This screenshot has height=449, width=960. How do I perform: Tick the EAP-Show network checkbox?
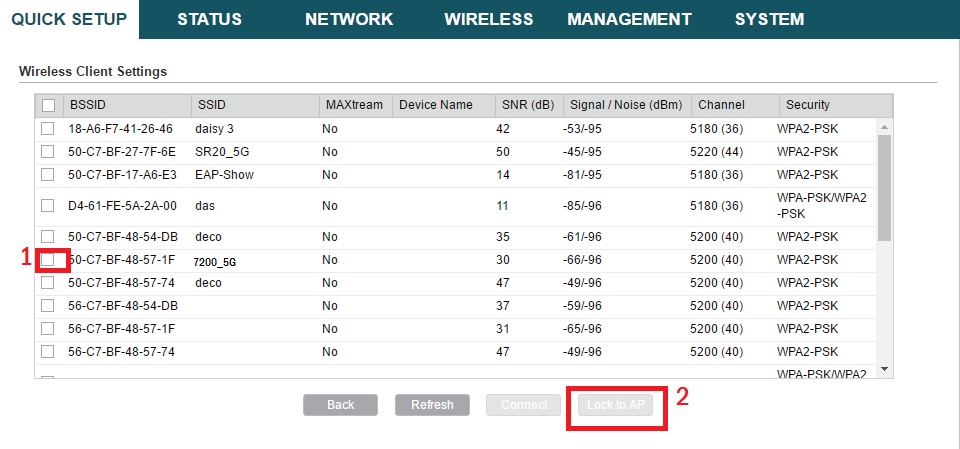47,175
